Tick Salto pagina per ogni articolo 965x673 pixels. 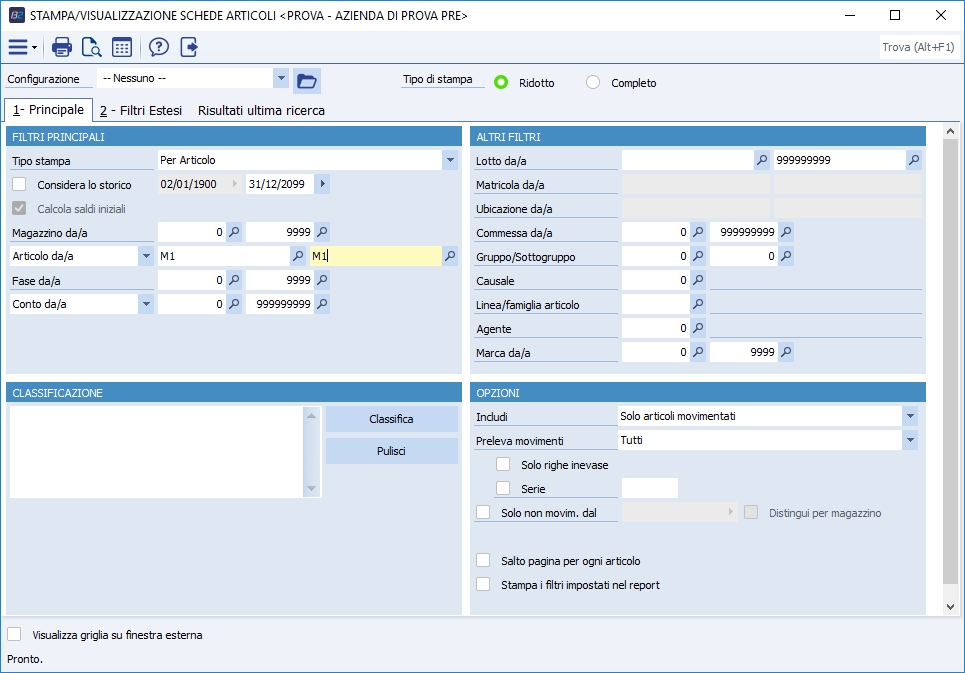pyautogui.click(x=484, y=561)
